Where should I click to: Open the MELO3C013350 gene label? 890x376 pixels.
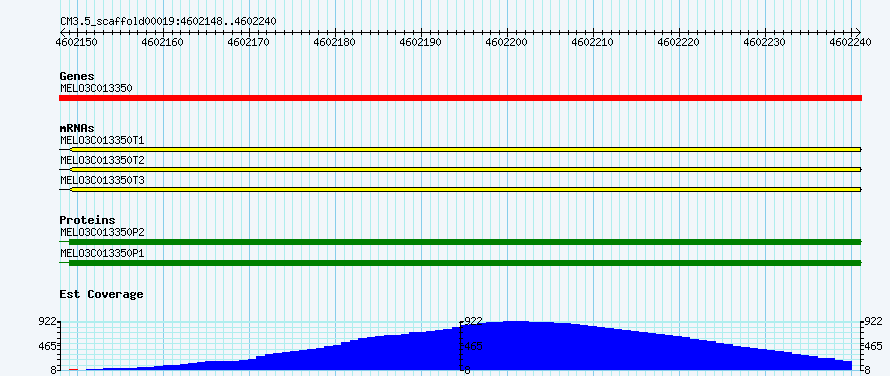96,88
